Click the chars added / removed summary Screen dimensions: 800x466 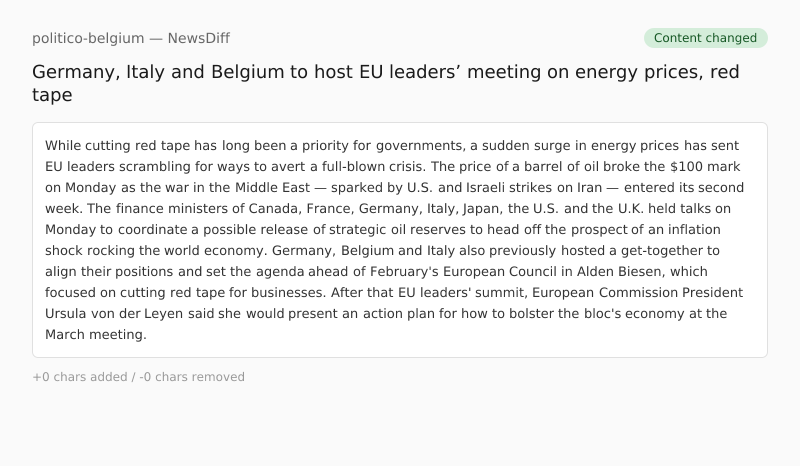click(138, 377)
